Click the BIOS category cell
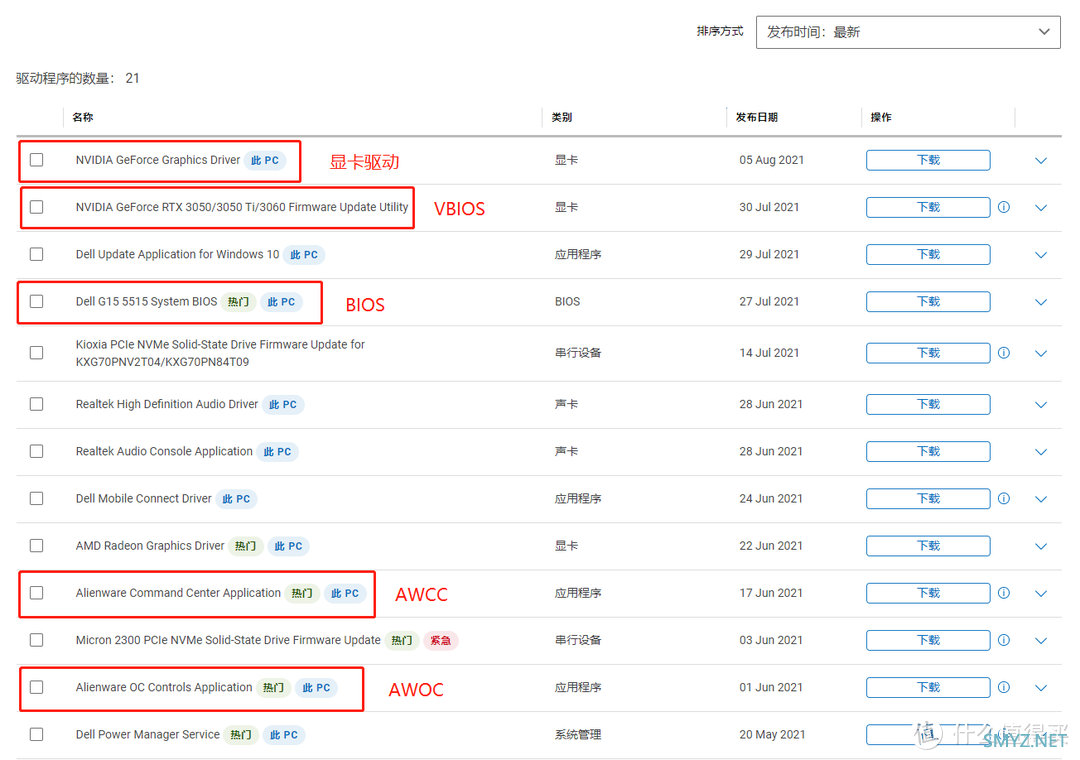Image resolution: width=1080 pixels, height=760 pixels. coord(568,301)
